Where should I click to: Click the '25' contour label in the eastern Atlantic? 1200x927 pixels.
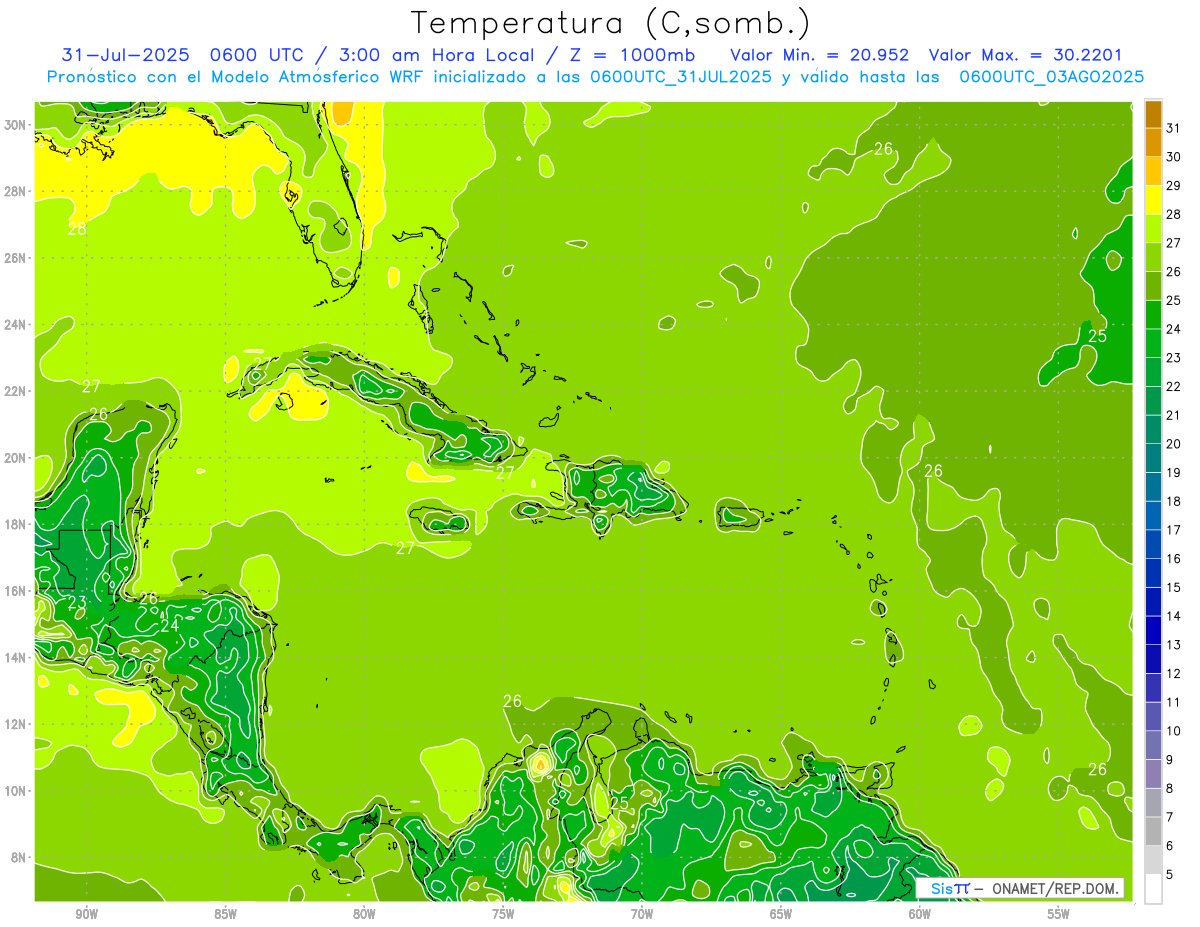pyautogui.click(x=1098, y=336)
